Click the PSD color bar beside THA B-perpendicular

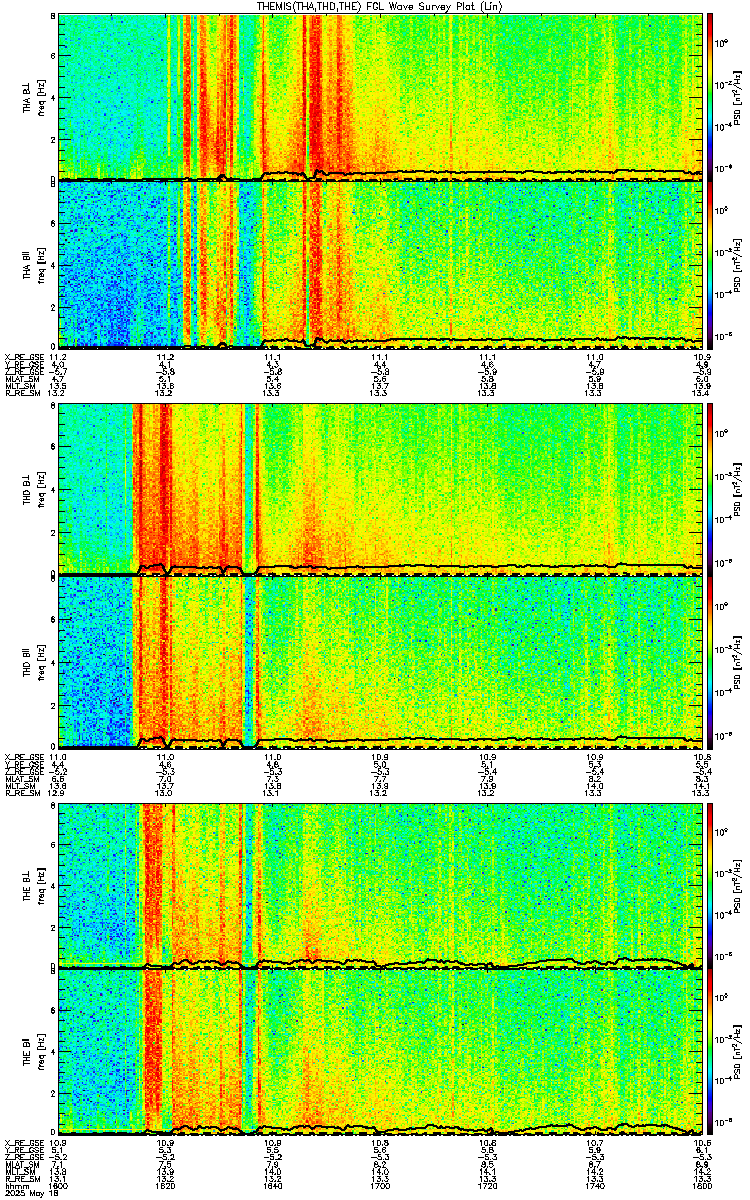coord(710,97)
